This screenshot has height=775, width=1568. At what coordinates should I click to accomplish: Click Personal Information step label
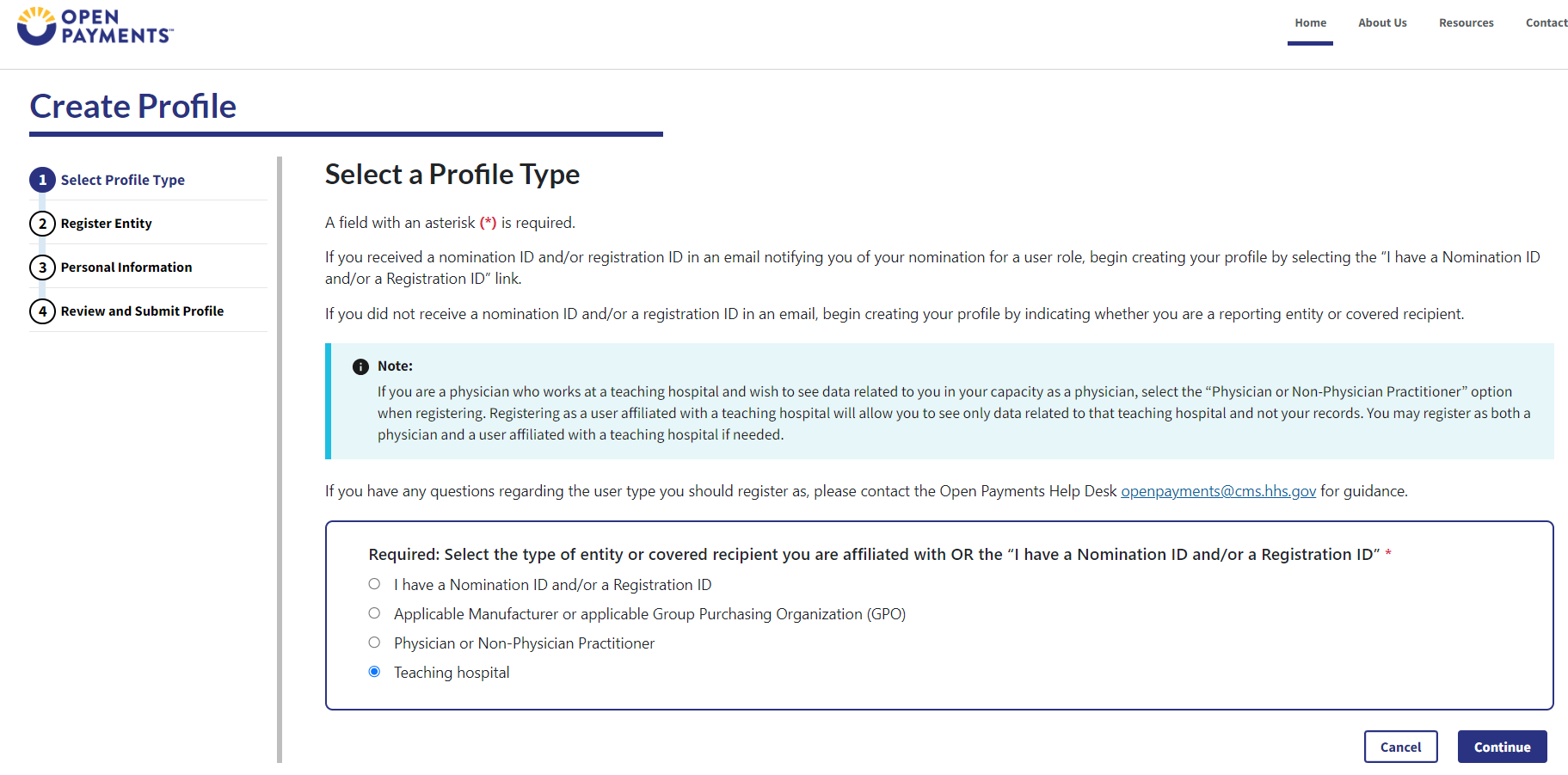pos(126,268)
